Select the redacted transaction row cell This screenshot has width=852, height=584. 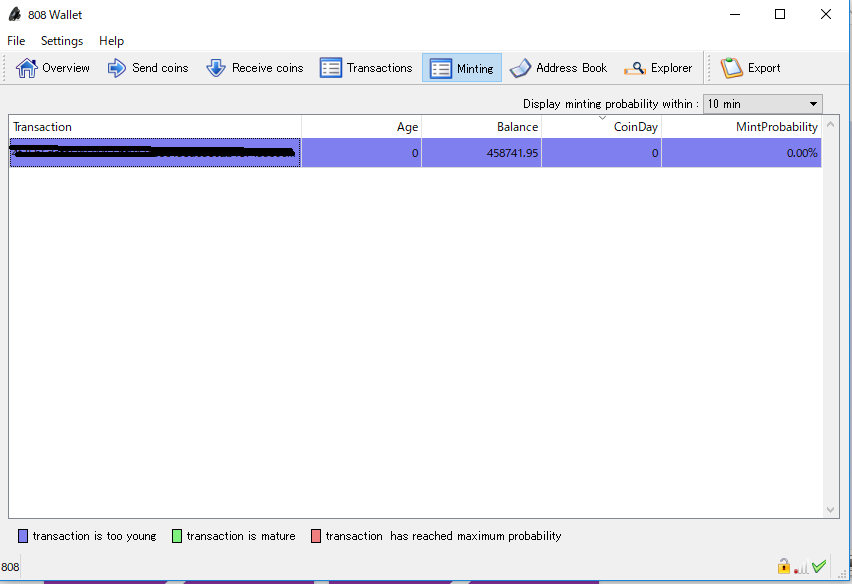155,153
